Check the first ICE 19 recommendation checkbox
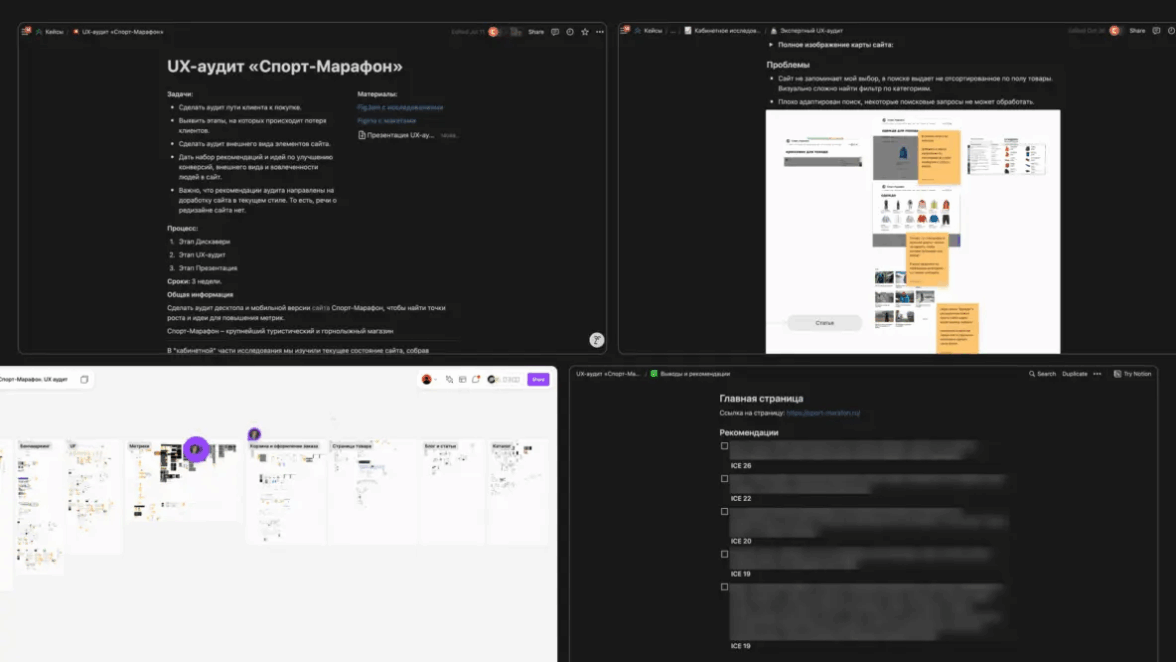1176x662 pixels. tap(724, 555)
